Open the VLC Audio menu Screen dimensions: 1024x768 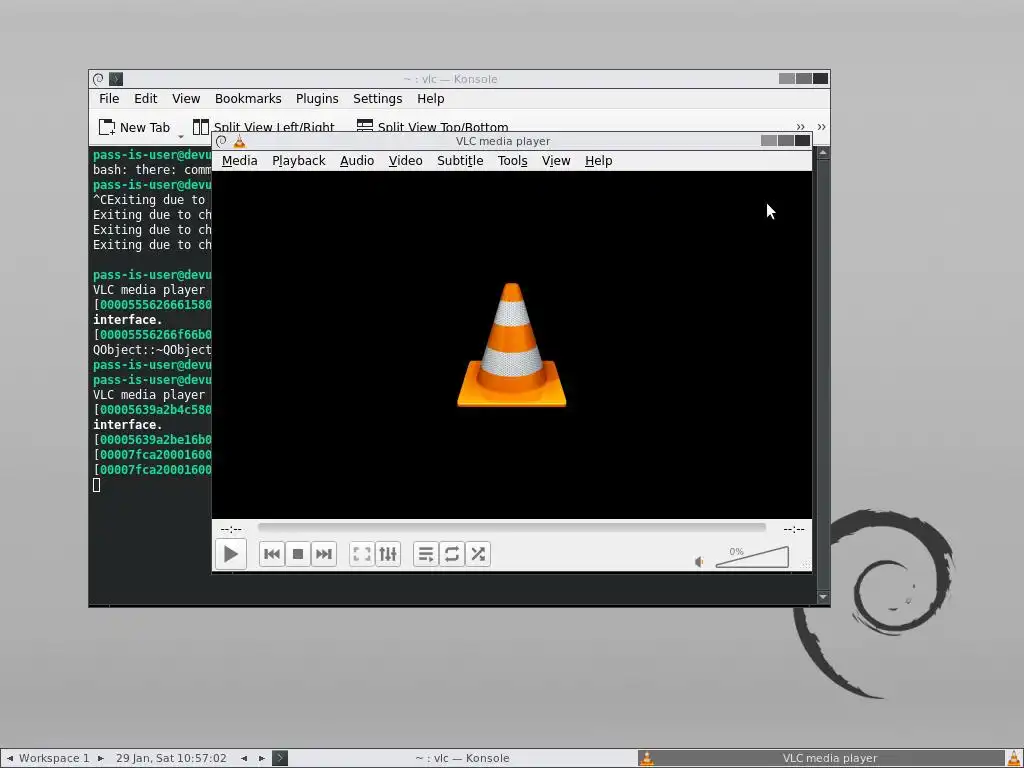pyautogui.click(x=357, y=161)
